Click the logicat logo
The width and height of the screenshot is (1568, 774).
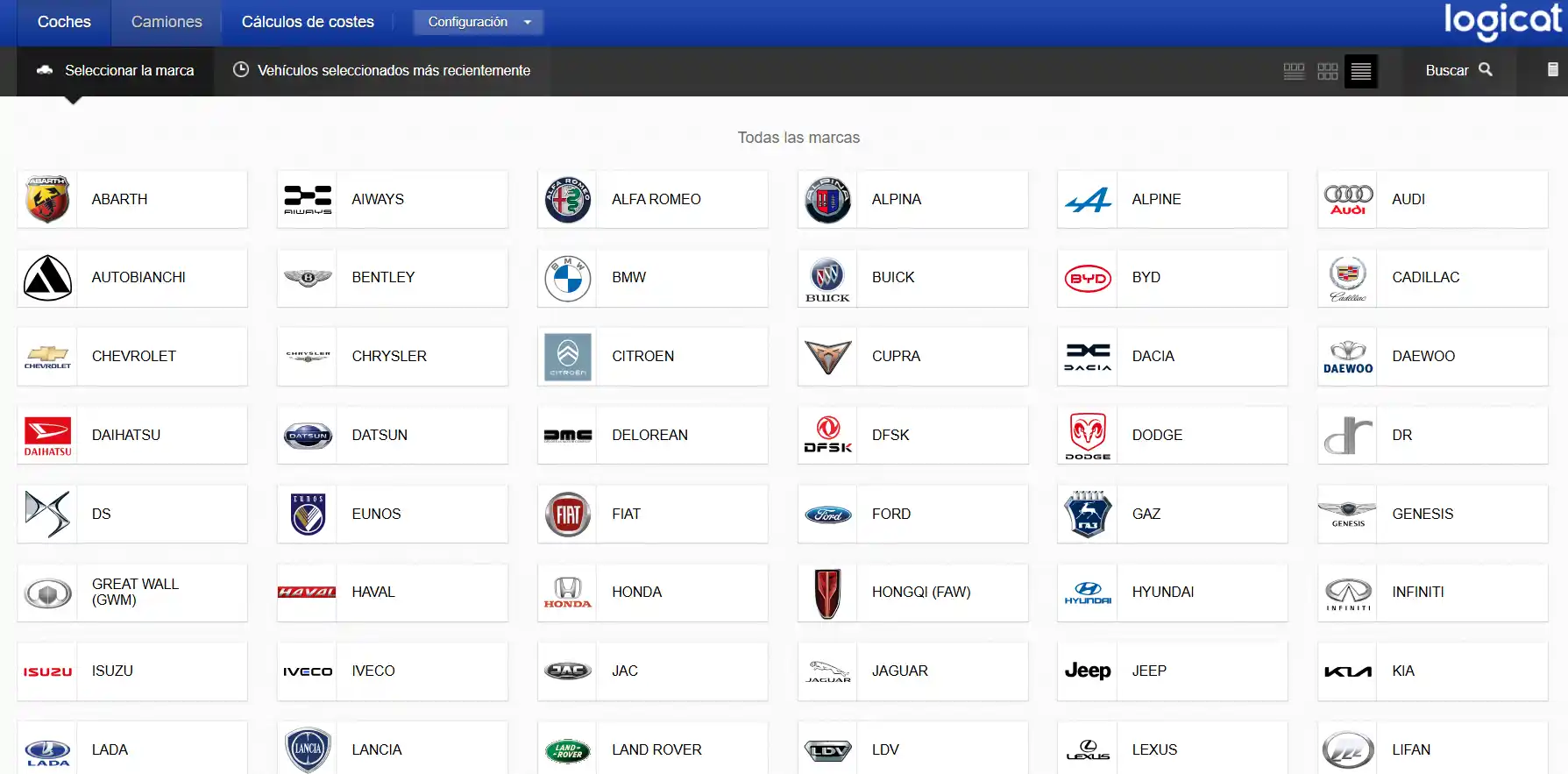[x=1503, y=21]
